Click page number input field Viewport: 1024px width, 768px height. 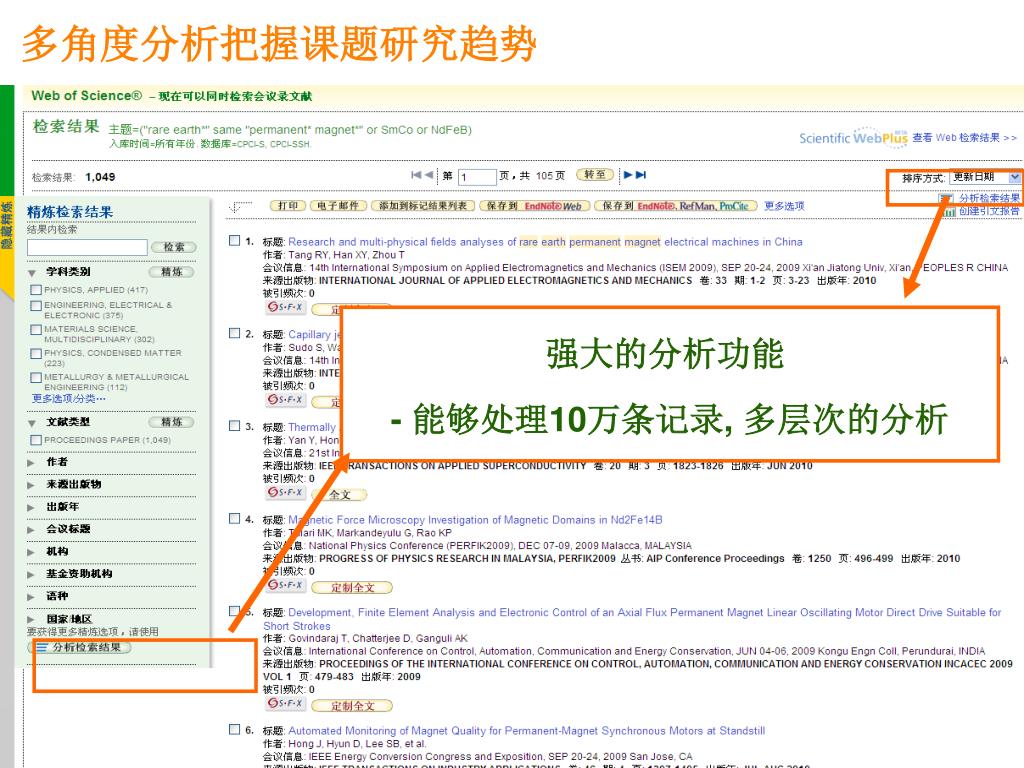tap(477, 176)
